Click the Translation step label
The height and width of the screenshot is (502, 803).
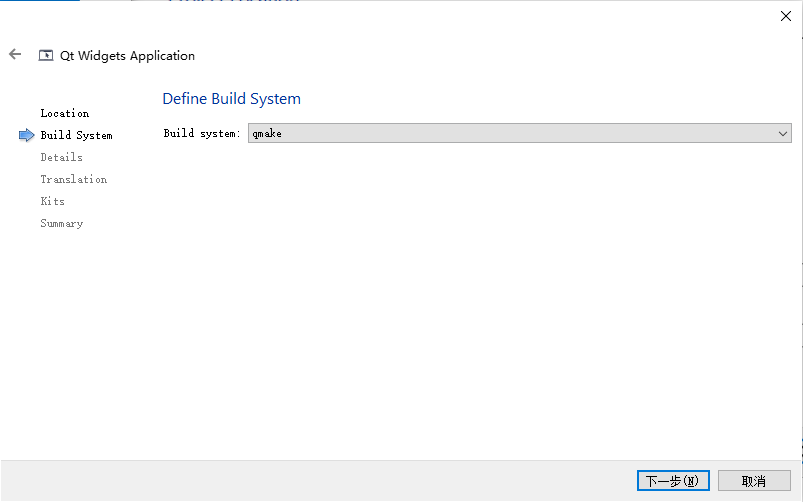pyautogui.click(x=74, y=179)
